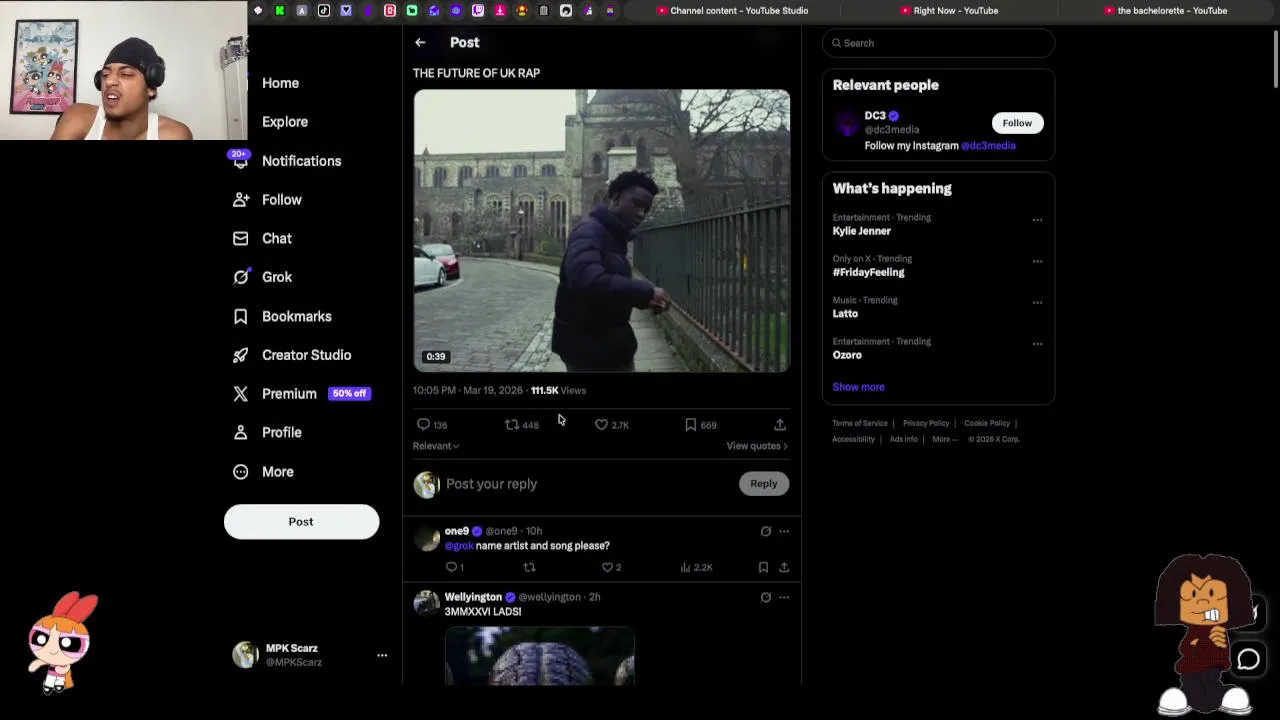The image size is (1280, 720).
Task: Repost one9's comment
Action: click(x=529, y=568)
